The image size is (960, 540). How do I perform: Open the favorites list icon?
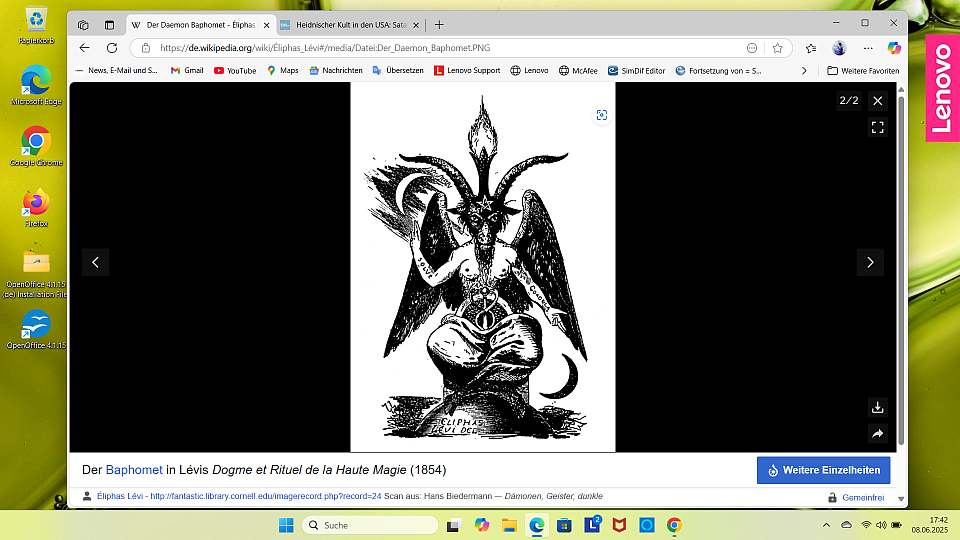click(x=811, y=48)
